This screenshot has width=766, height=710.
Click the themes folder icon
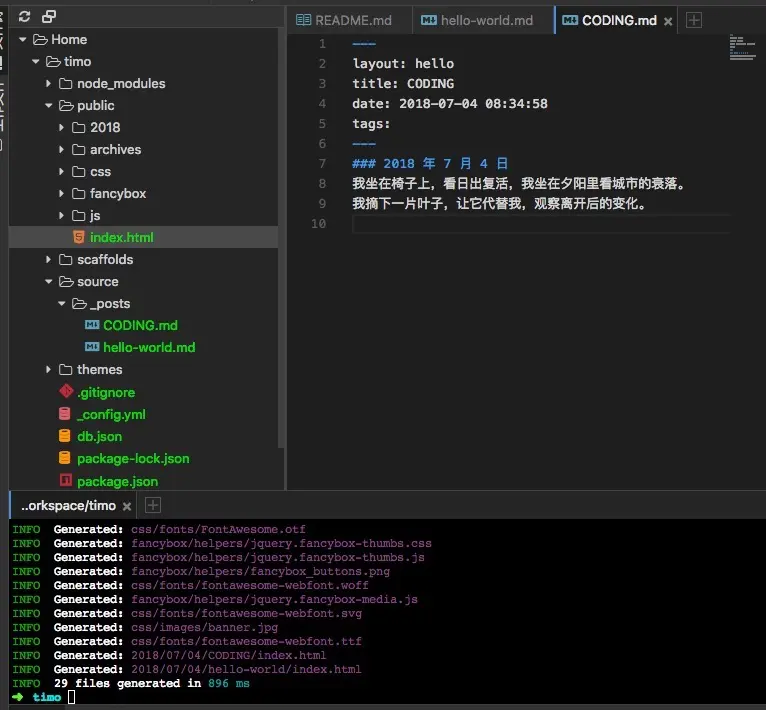pos(65,369)
